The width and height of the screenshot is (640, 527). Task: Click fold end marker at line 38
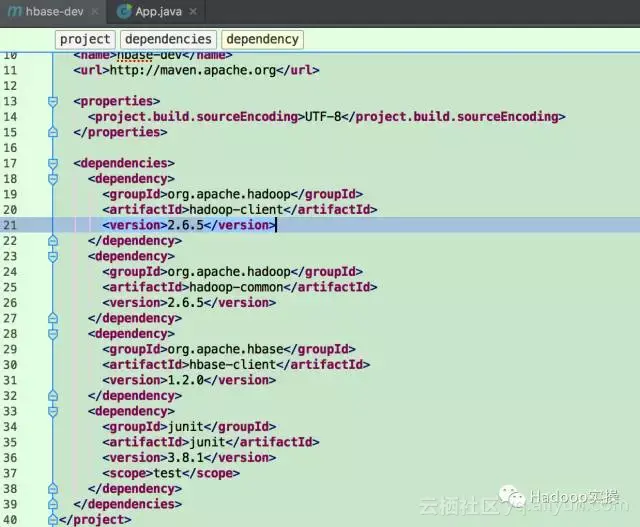click(x=53, y=489)
